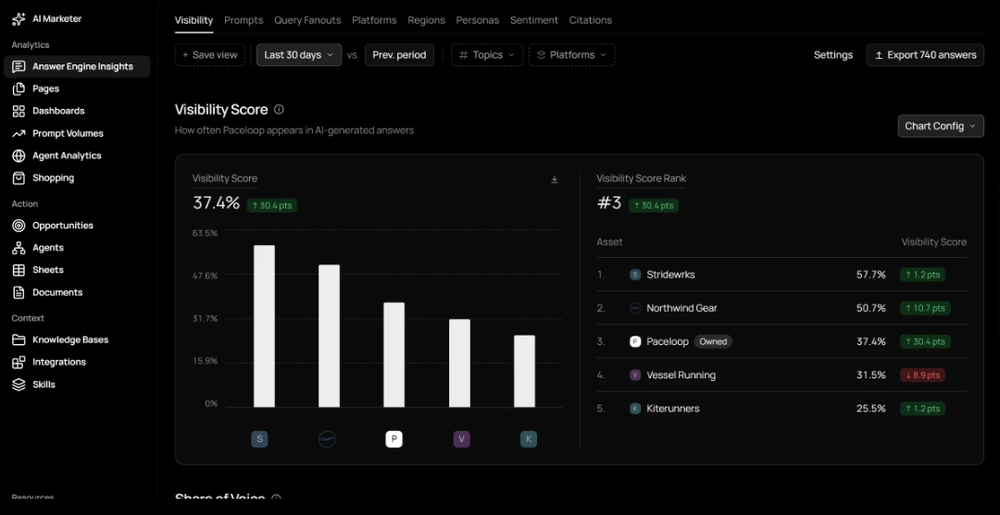
Task: Click Kiterunners logo in rank table
Action: (635, 409)
